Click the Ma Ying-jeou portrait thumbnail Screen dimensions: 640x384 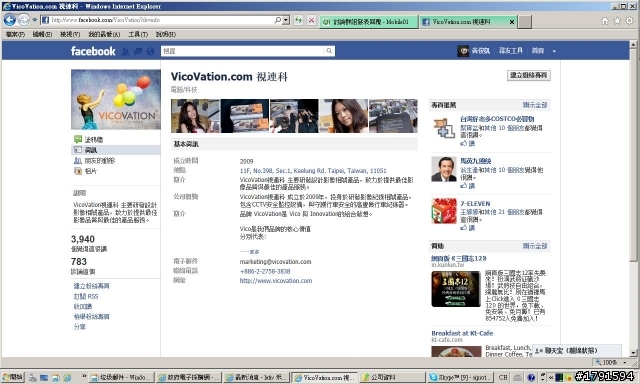pyautogui.click(x=444, y=169)
